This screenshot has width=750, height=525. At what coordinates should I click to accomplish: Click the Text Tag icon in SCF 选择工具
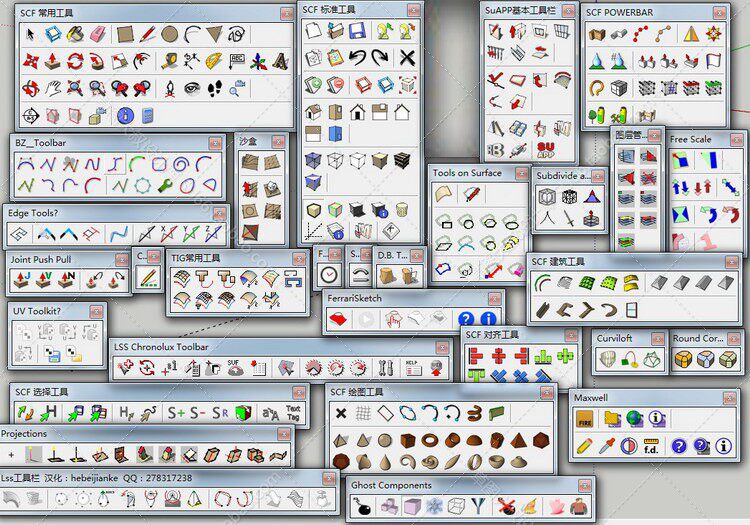tap(293, 413)
